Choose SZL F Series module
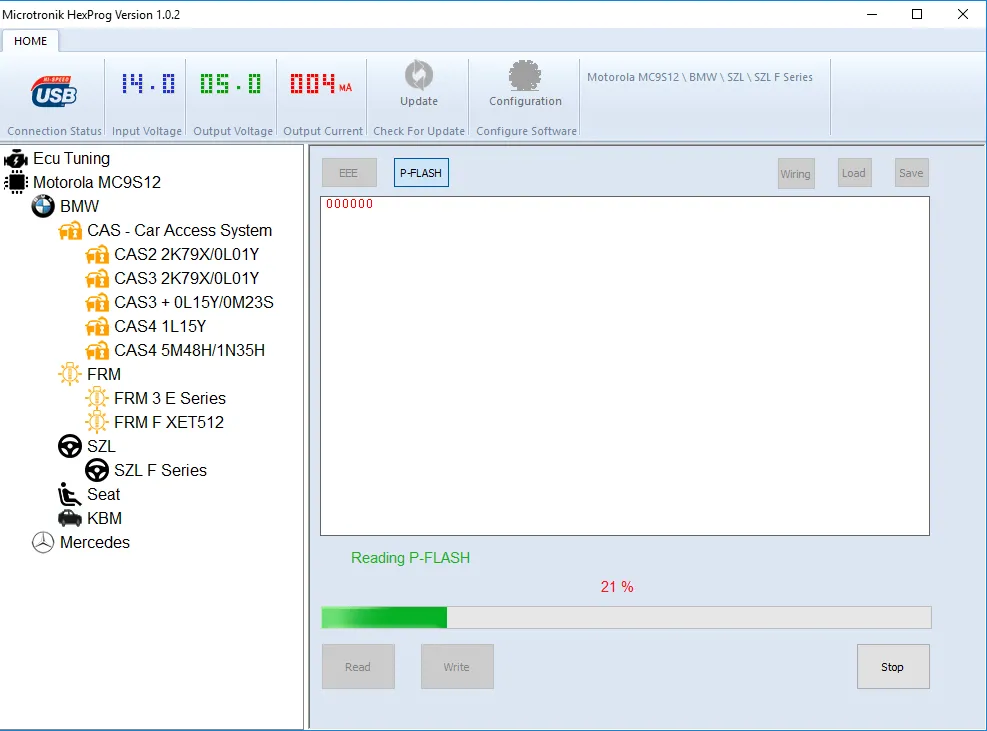987x731 pixels. pyautogui.click(x=161, y=470)
